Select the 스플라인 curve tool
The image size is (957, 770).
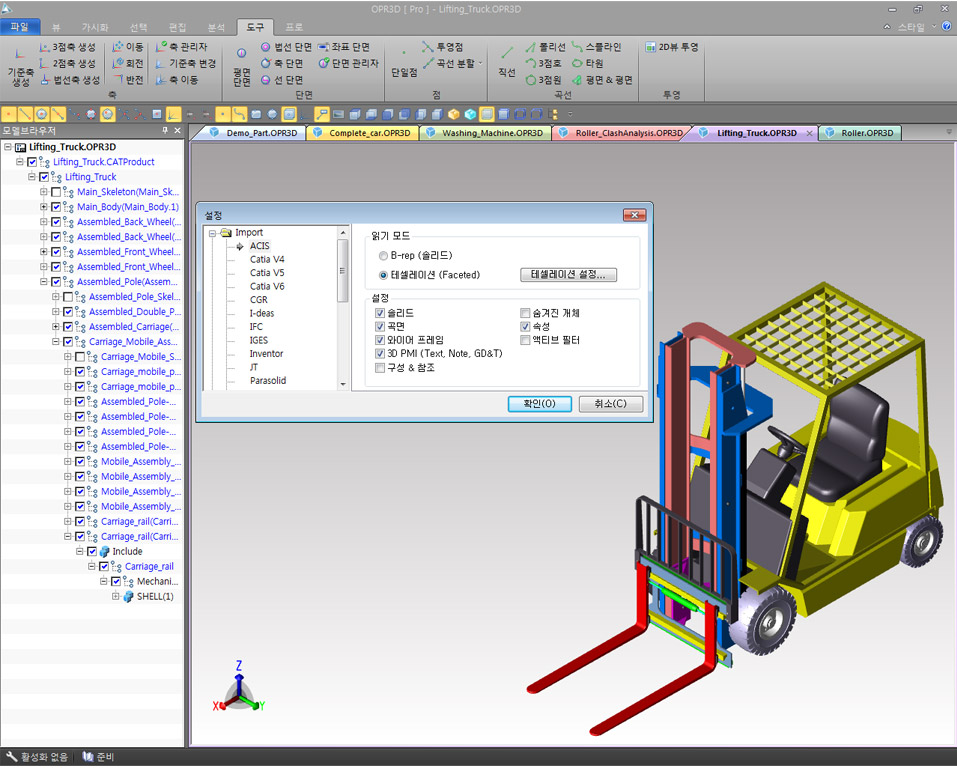pos(597,47)
